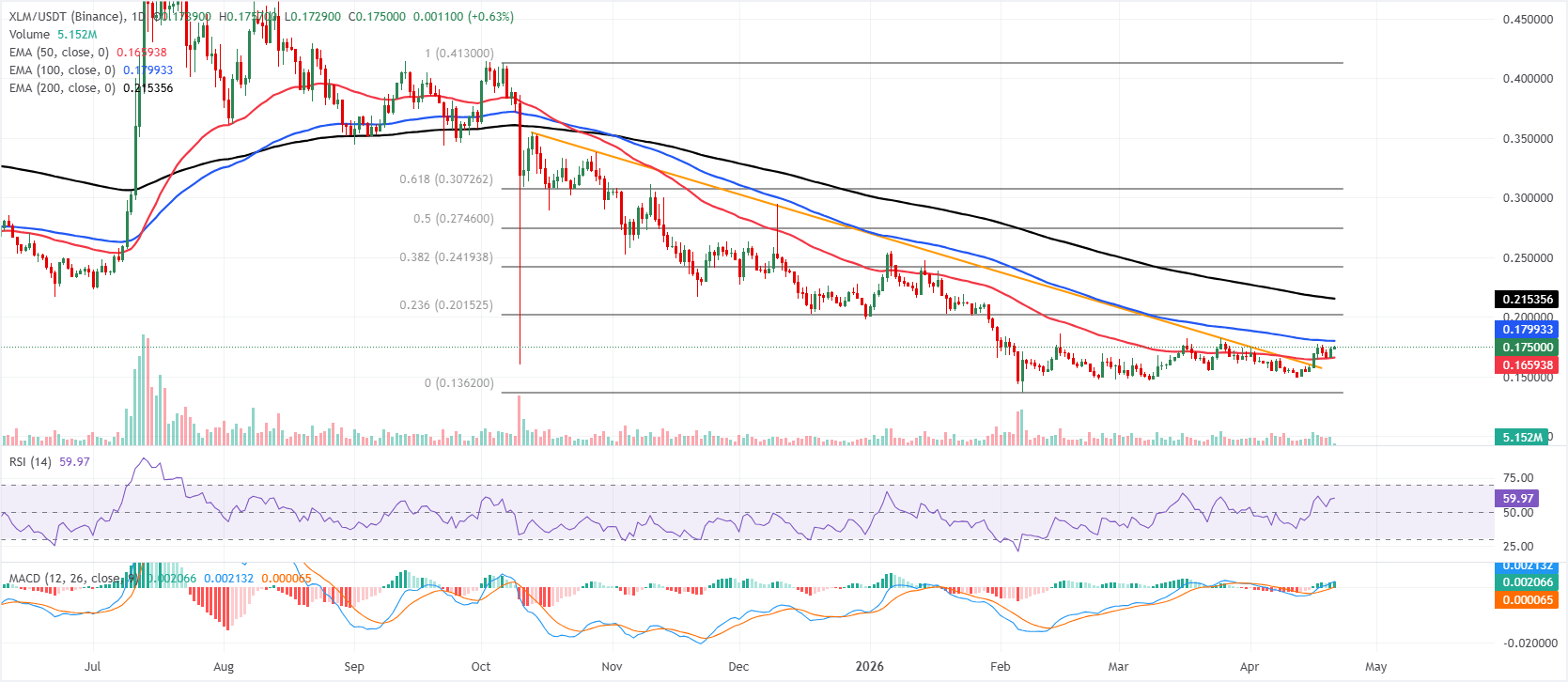Click the blue 0.179933 price tag
The image size is (1568, 682).
(x=1527, y=330)
